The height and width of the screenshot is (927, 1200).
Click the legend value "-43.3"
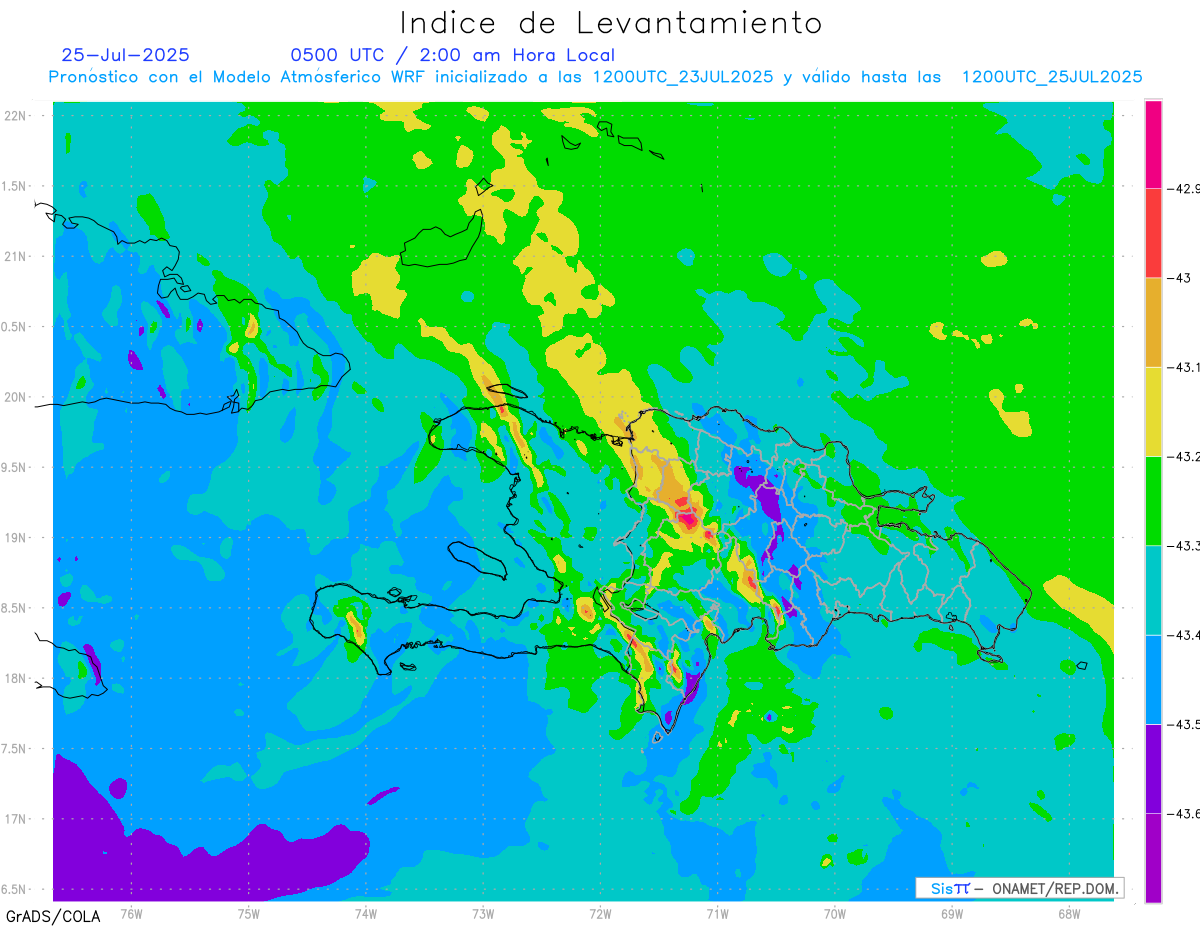click(1184, 545)
